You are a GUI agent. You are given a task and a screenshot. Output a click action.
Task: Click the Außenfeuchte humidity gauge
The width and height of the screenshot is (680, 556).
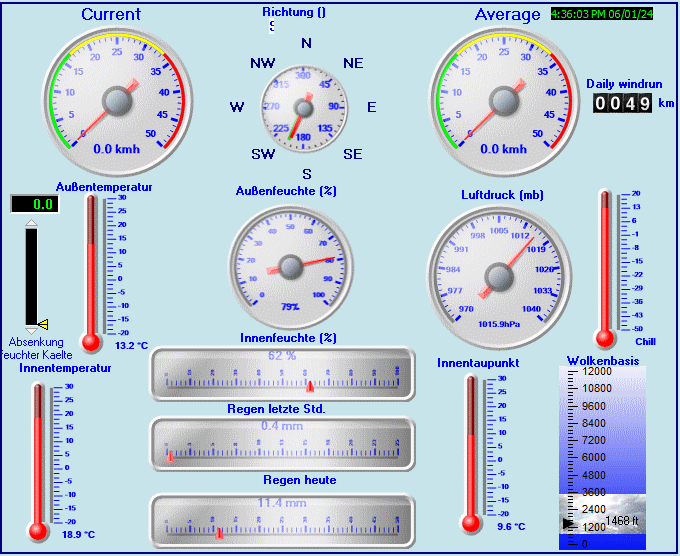[x=291, y=267]
